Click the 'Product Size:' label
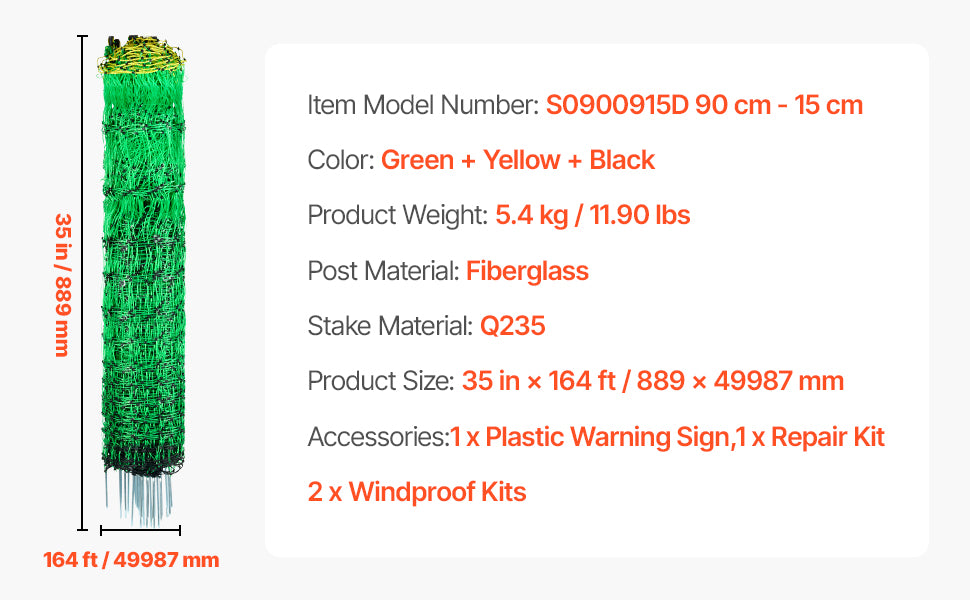The image size is (970, 600). pos(380,381)
